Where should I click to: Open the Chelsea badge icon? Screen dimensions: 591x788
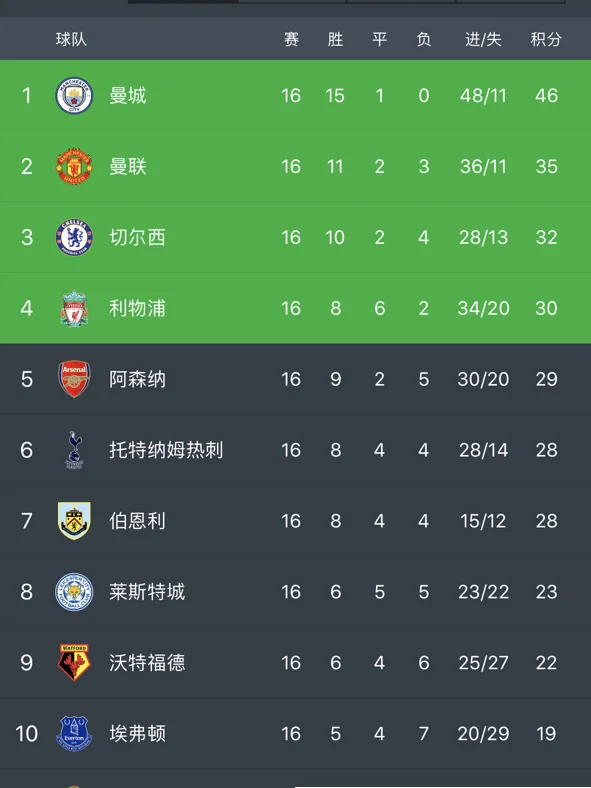click(74, 237)
